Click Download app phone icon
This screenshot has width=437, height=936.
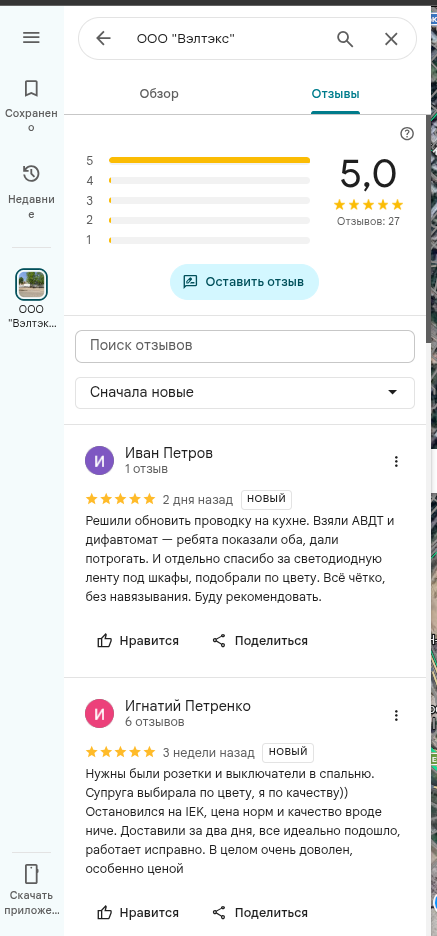[x=31, y=873]
